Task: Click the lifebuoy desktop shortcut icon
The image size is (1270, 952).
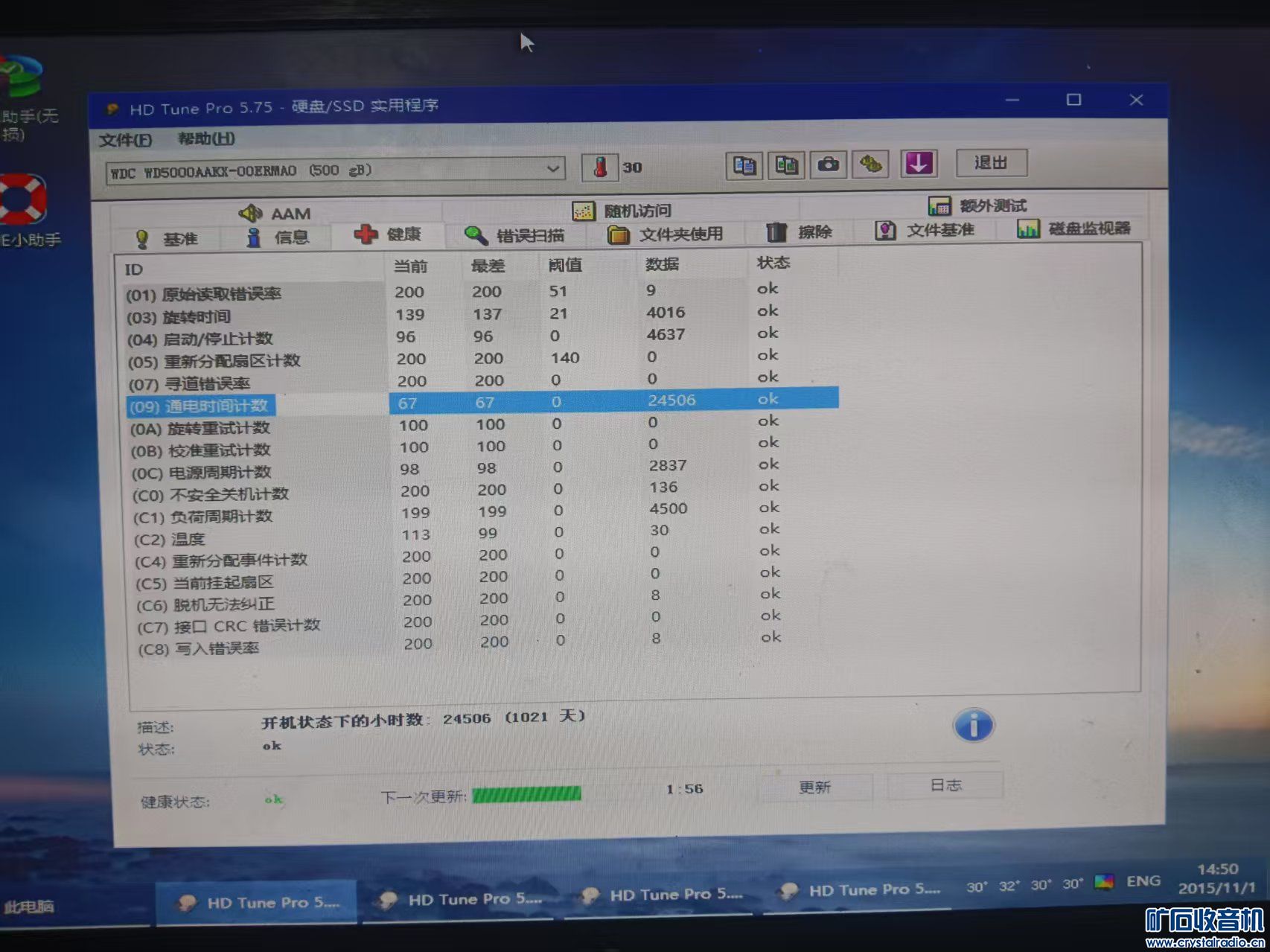Action: tap(22, 199)
